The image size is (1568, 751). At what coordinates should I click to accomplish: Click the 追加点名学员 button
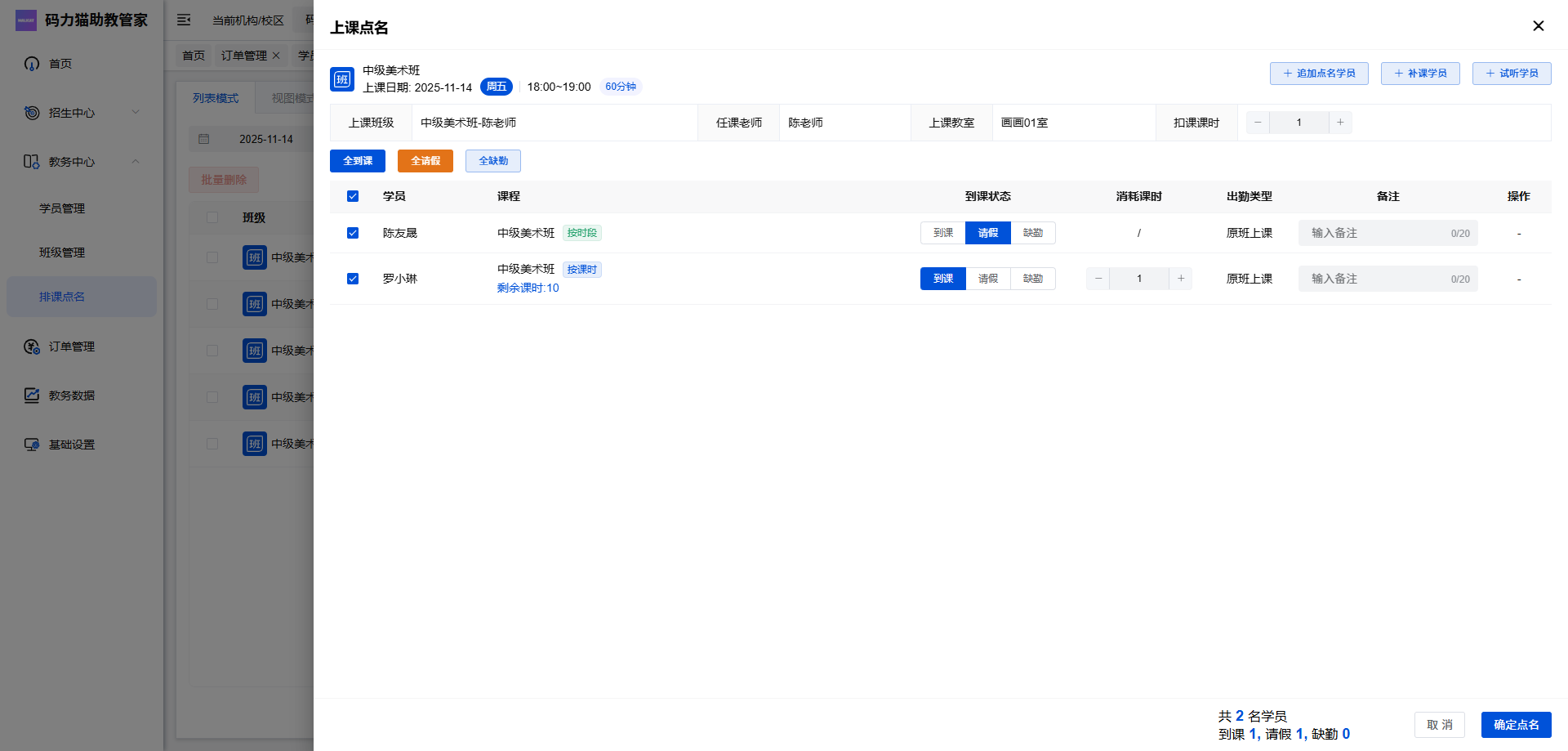[1319, 74]
